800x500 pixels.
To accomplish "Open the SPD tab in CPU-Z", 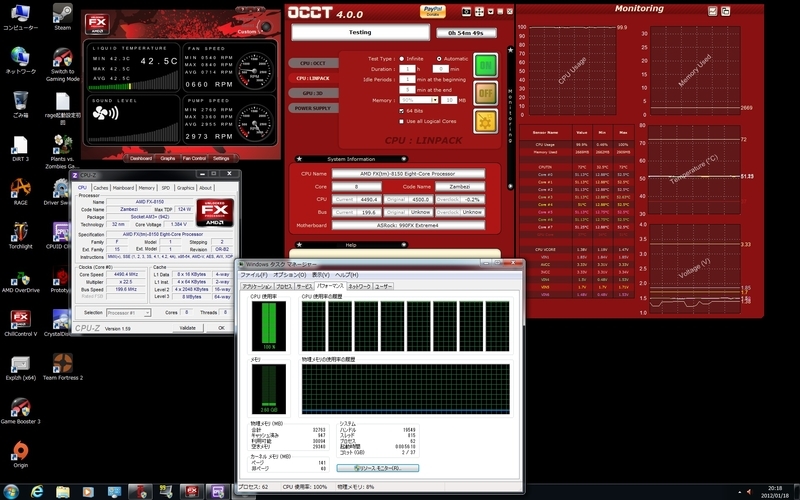I will click(165, 188).
